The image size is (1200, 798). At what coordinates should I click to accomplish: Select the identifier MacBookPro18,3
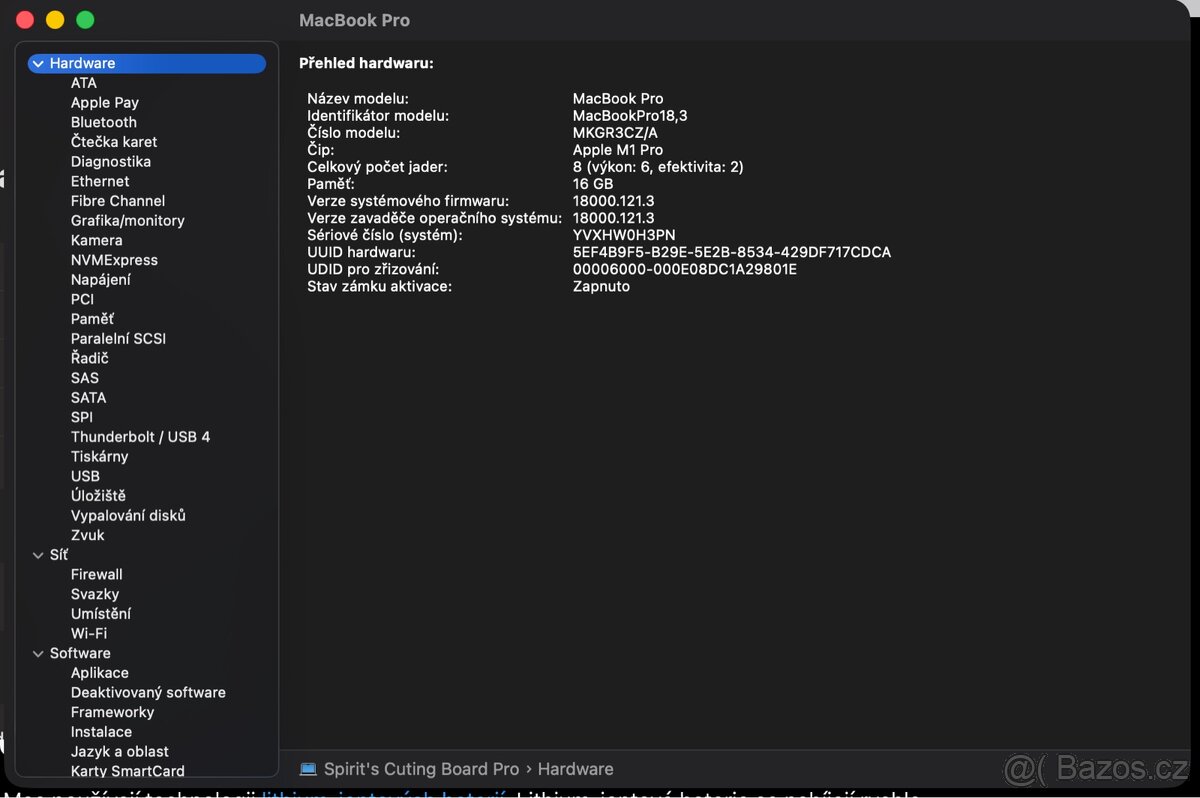pyautogui.click(x=630, y=116)
